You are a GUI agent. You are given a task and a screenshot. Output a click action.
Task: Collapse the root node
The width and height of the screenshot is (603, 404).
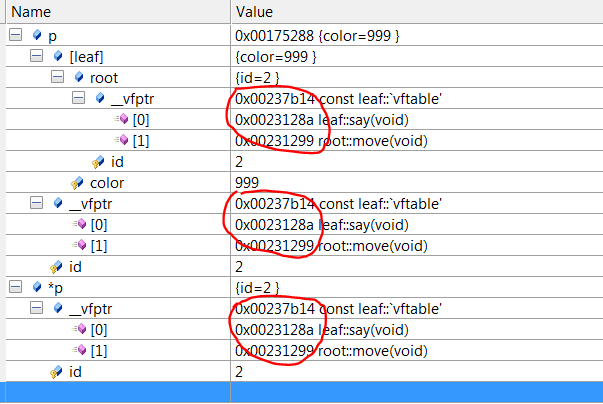57,77
